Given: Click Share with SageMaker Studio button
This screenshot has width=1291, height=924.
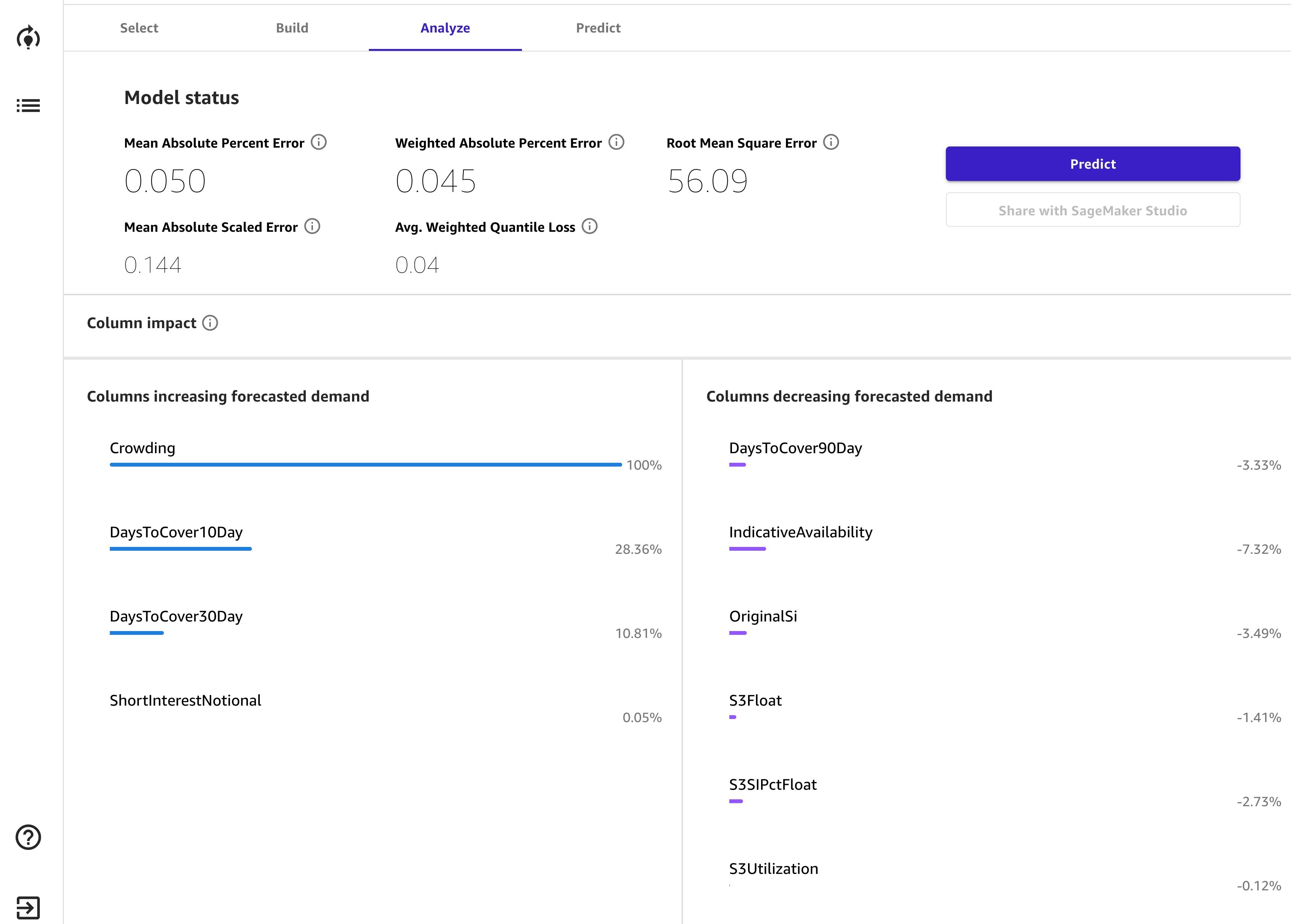Looking at the screenshot, I should coord(1093,210).
